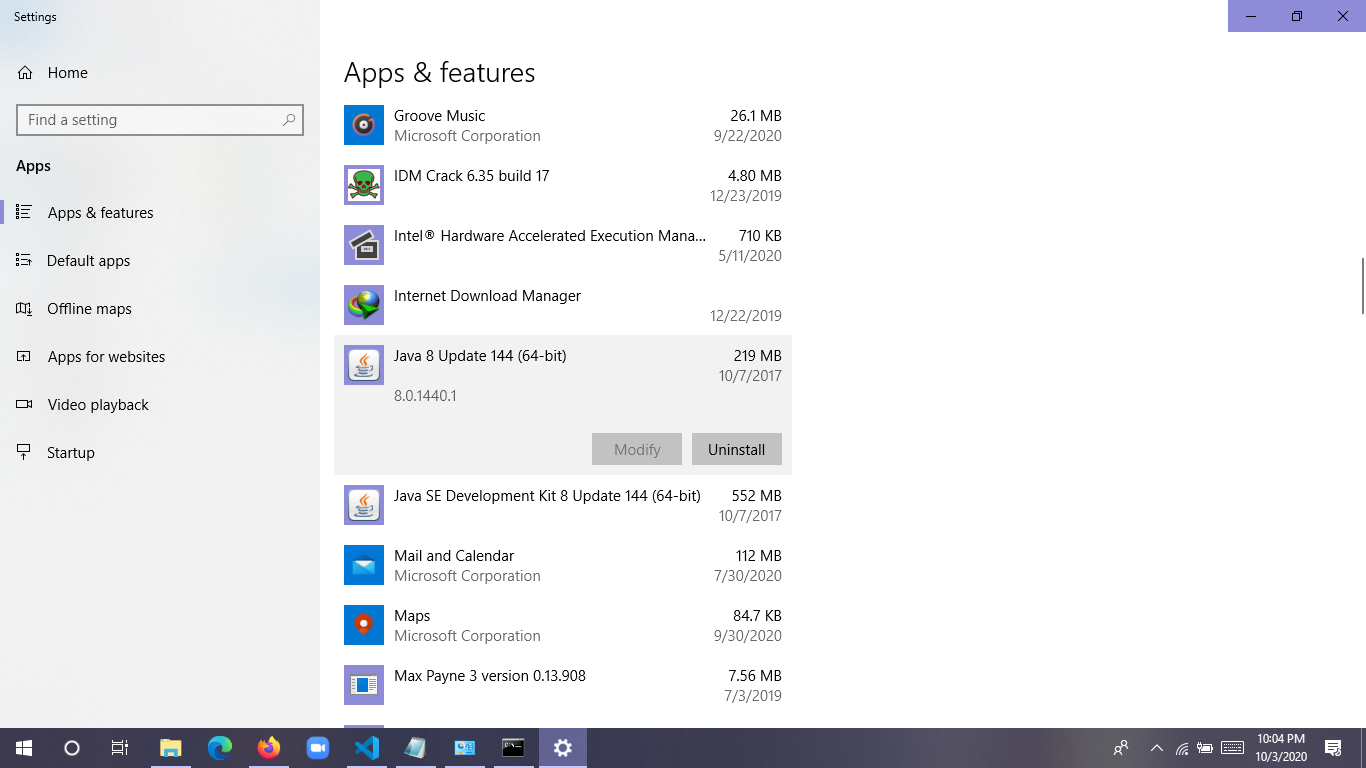This screenshot has width=1366, height=768.
Task: Open the Offline maps section
Action: click(x=160, y=309)
